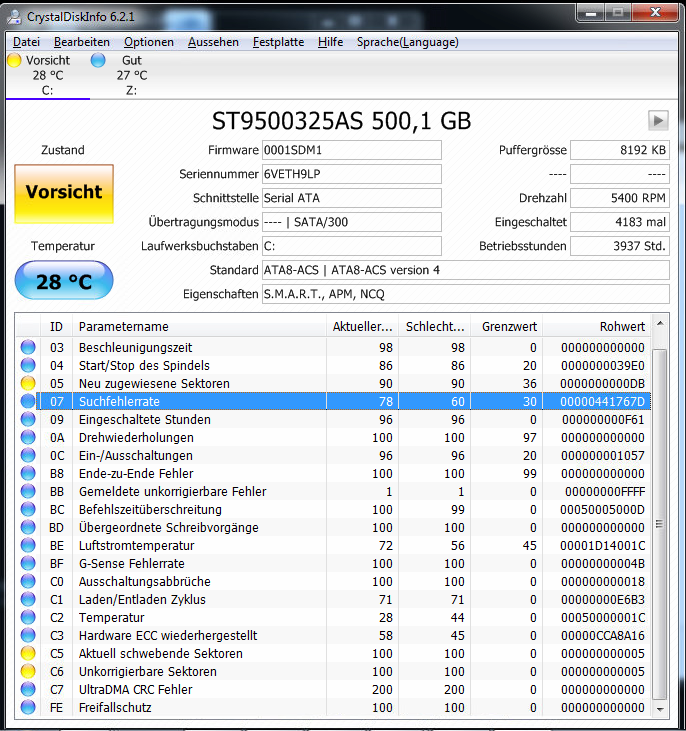Click the Laufwerksbuchstaben field C:
686x731 pixels.
(x=352, y=246)
